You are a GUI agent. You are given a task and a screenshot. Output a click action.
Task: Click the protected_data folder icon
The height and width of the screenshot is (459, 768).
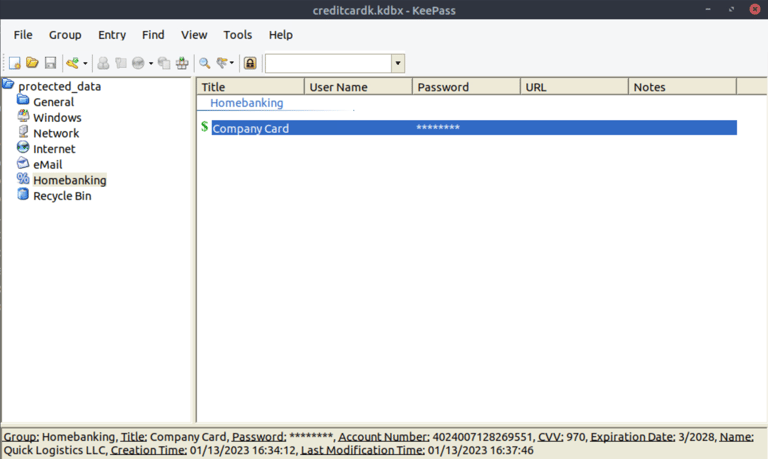(8, 84)
